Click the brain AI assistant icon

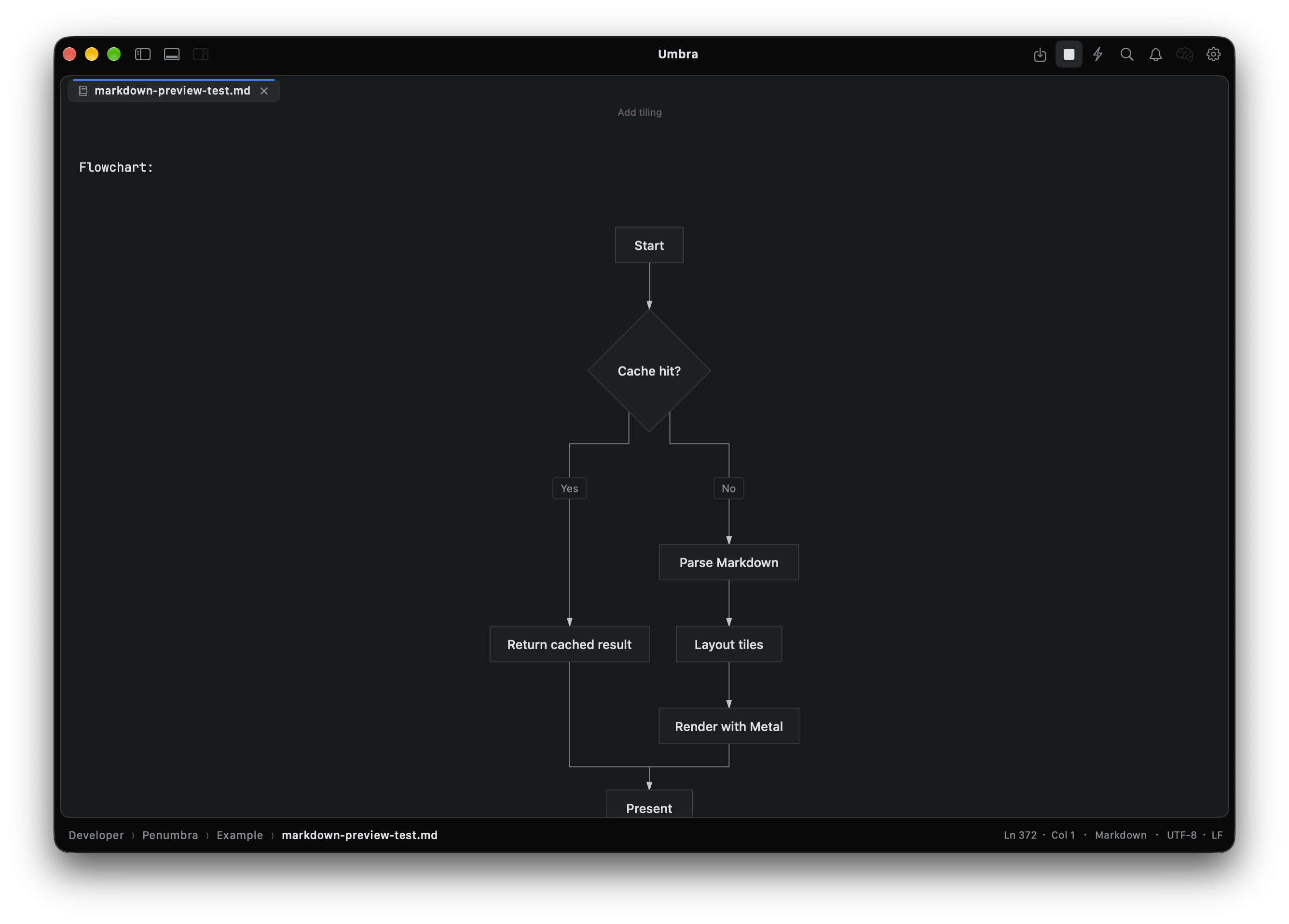point(1184,54)
